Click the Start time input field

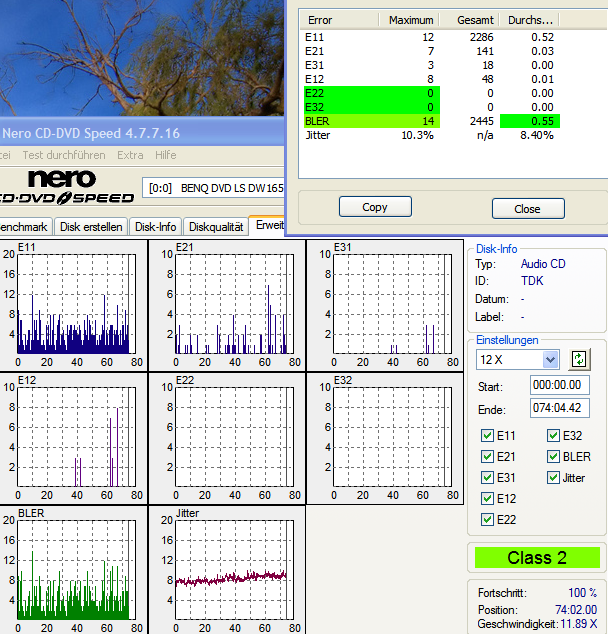click(560, 386)
